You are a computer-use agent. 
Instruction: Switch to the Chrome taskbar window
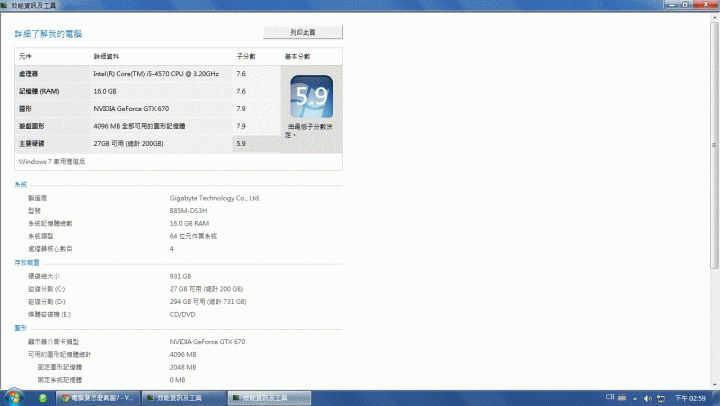(98, 398)
